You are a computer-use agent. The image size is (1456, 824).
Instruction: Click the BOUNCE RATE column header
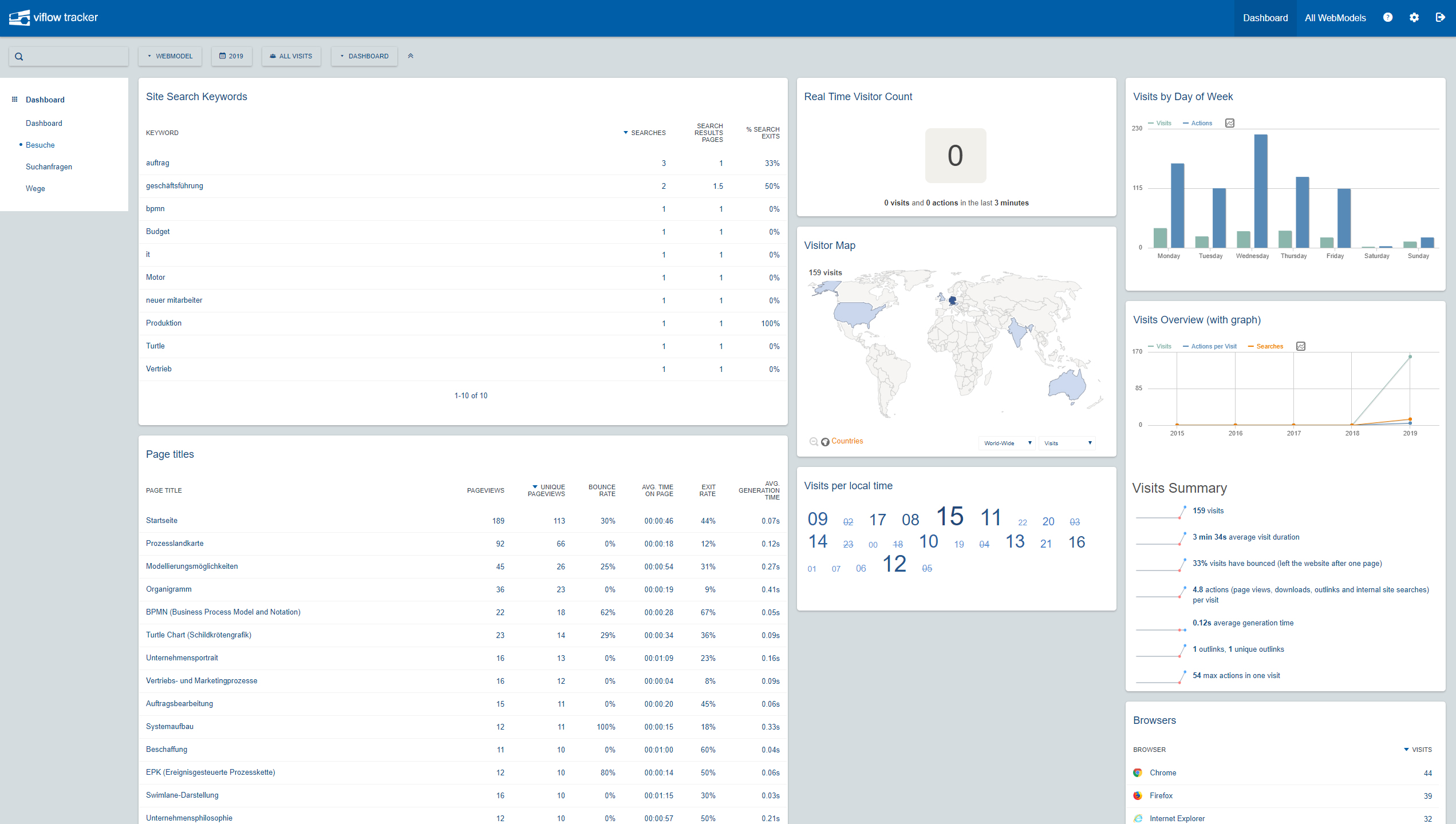tap(602, 490)
